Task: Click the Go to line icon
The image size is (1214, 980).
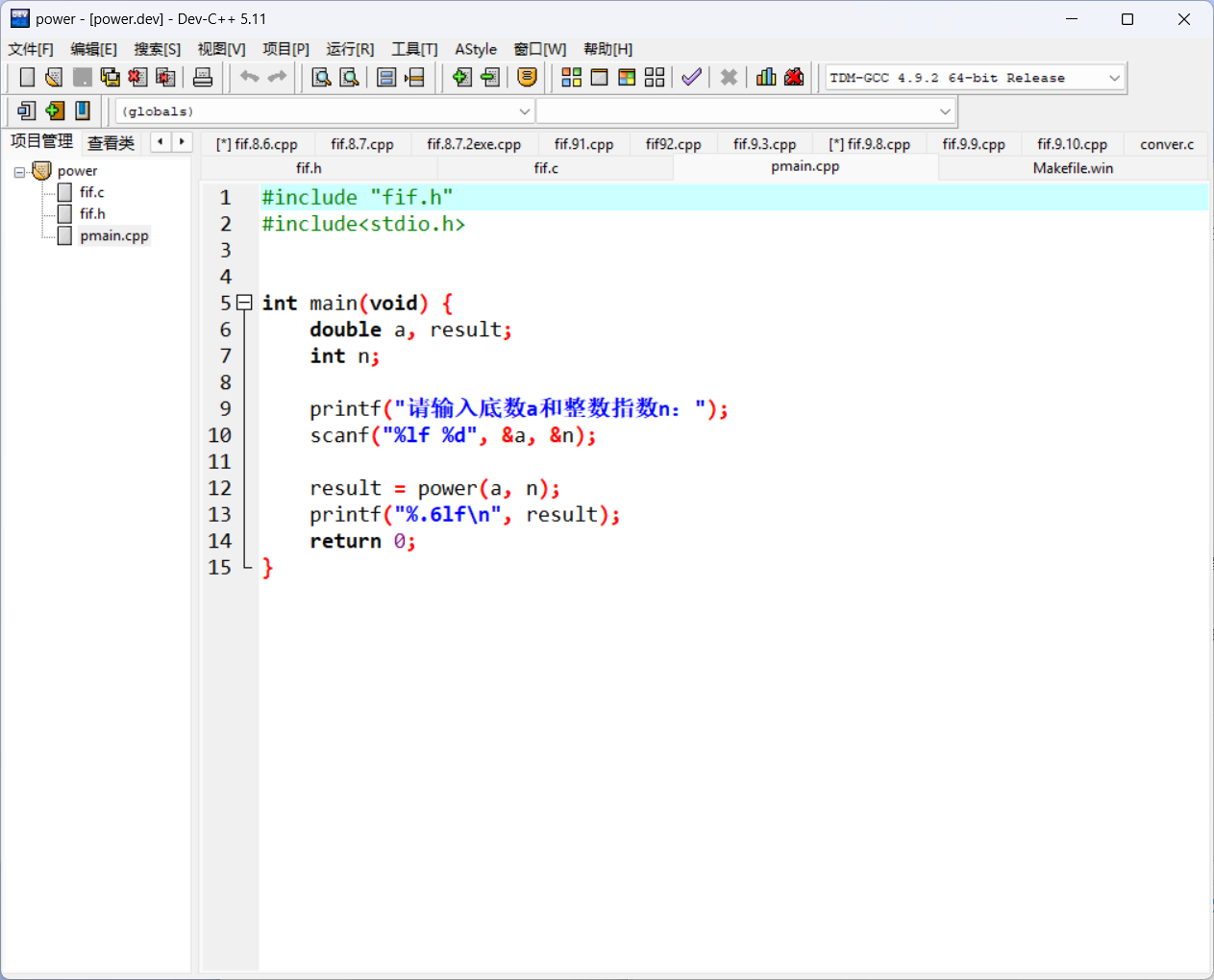Action: [x=414, y=78]
